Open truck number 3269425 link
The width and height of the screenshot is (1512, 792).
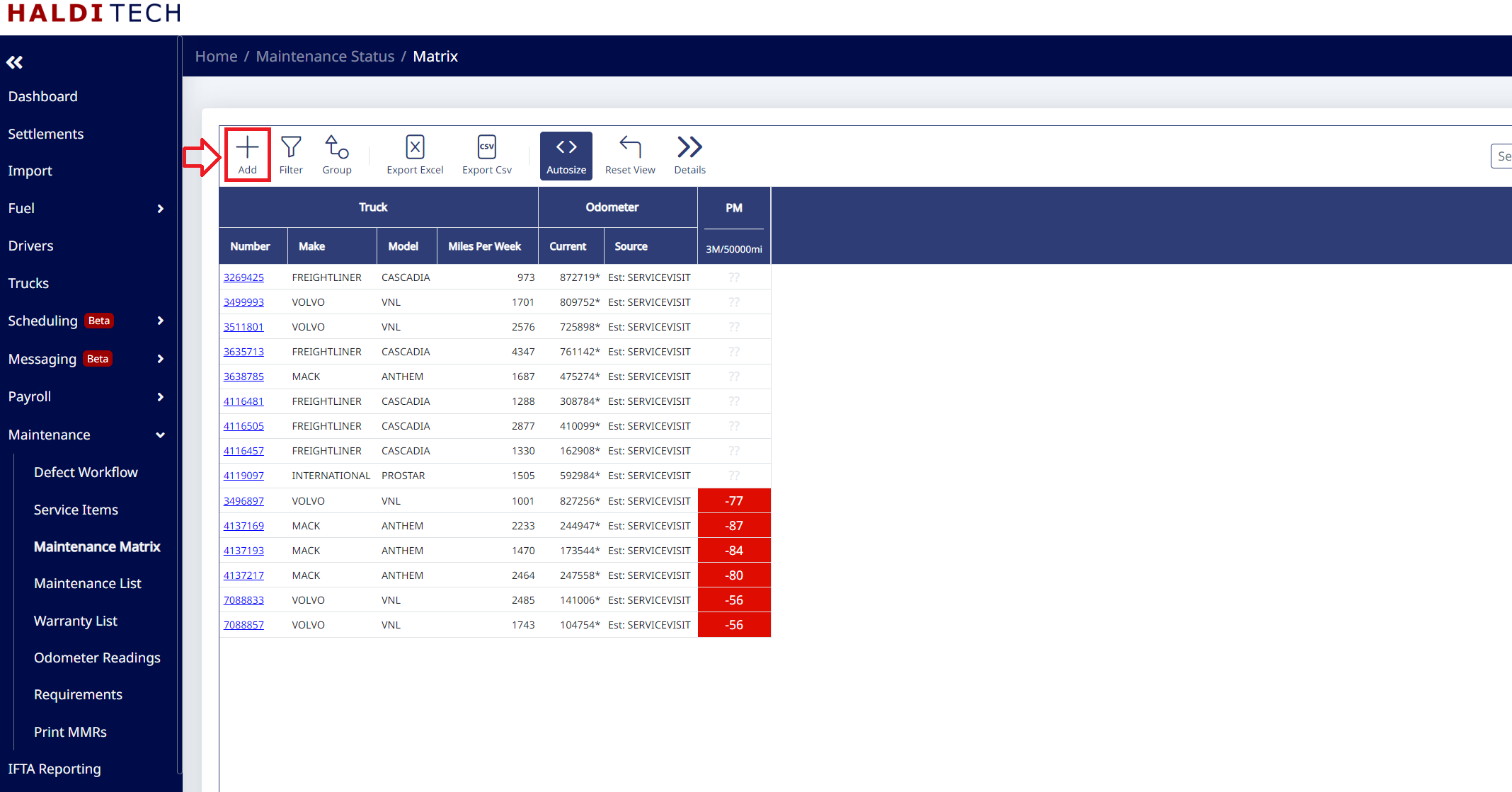coord(244,277)
